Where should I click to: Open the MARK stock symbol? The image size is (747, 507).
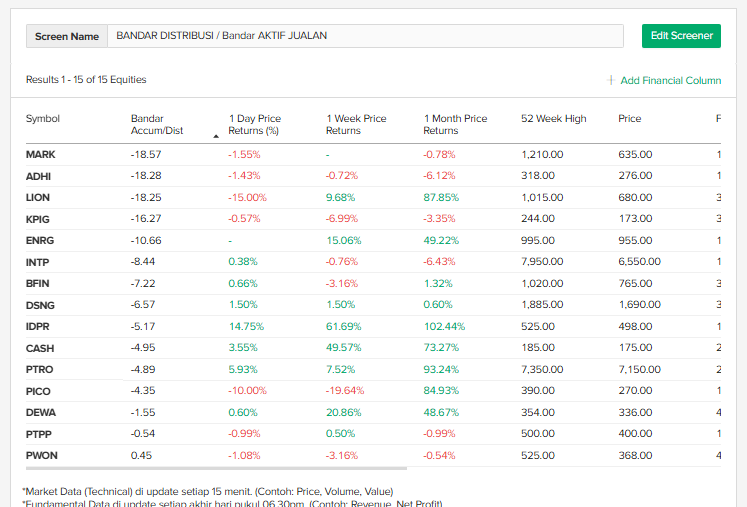pos(41,155)
